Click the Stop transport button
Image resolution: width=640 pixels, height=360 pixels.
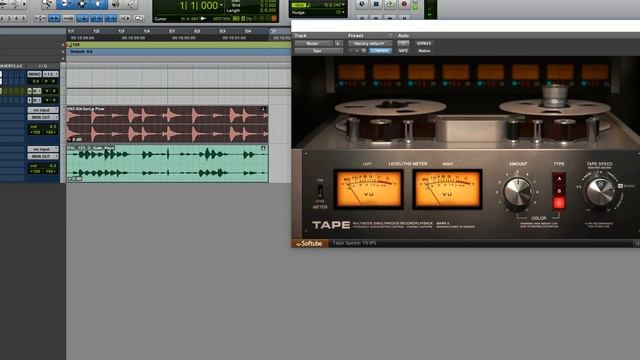coord(376,4)
